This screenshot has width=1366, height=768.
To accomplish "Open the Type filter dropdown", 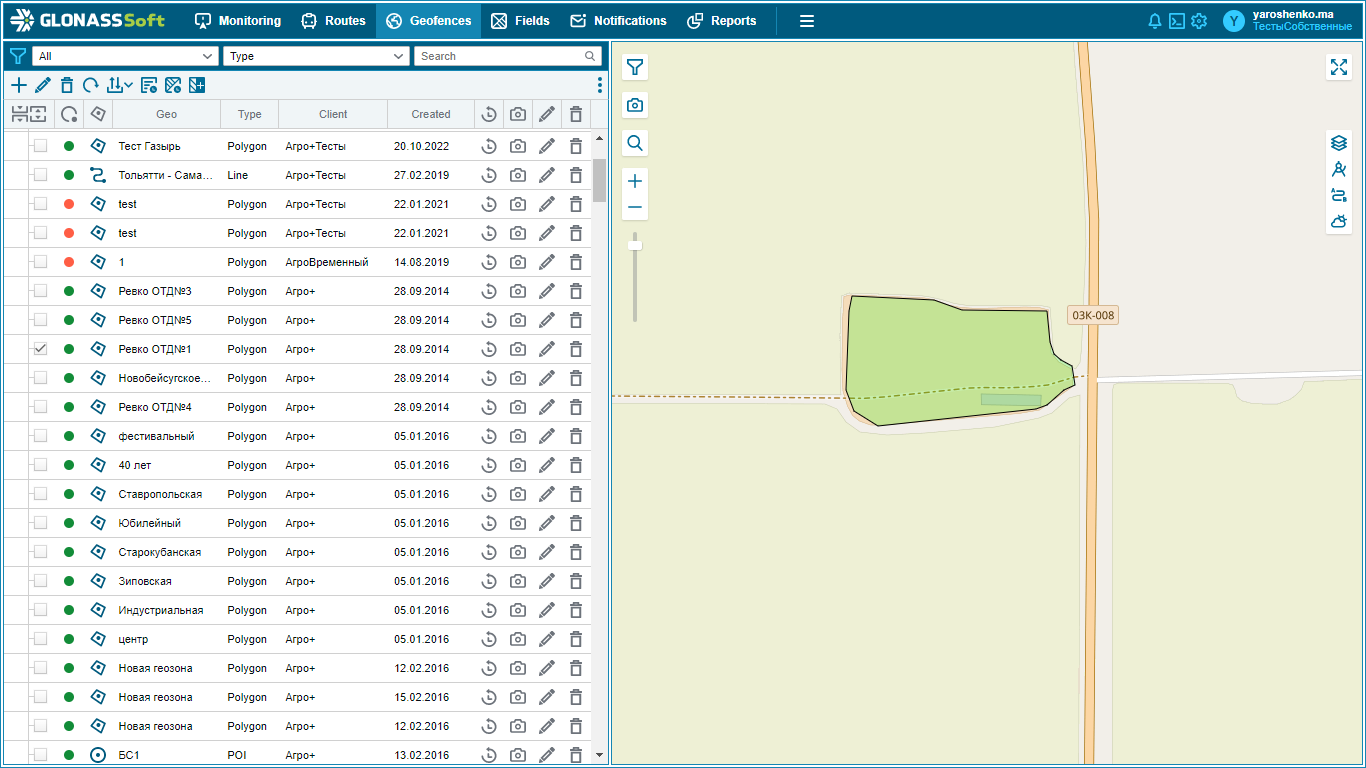I will [316, 56].
